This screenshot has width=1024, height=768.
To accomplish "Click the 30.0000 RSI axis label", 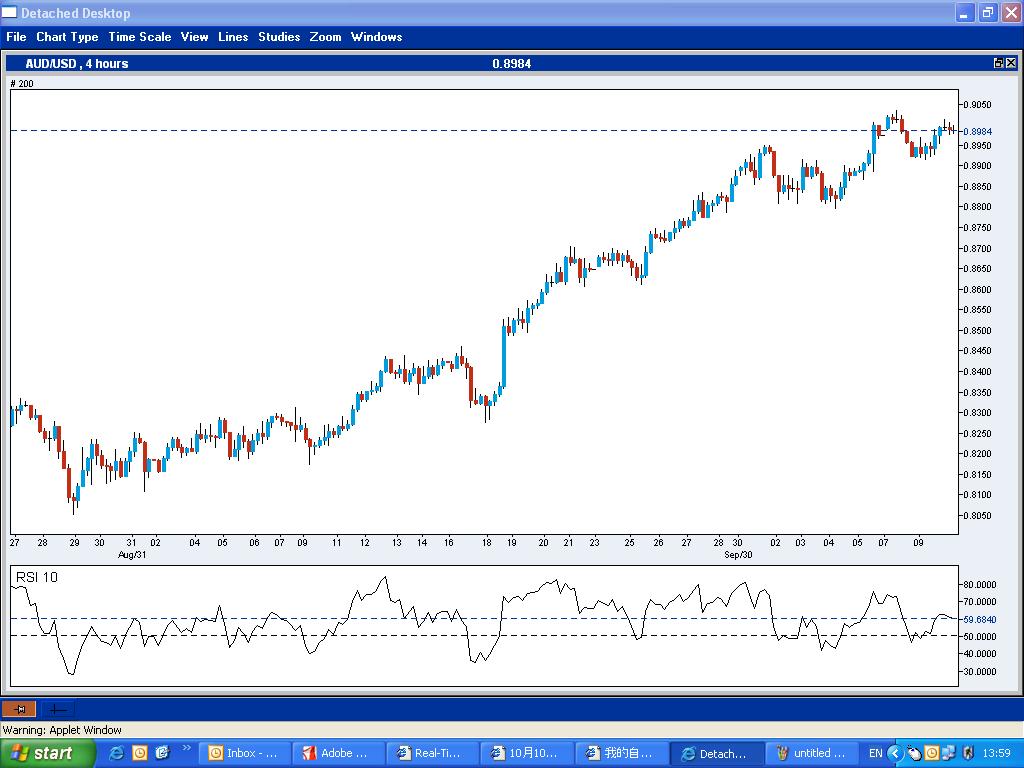I will [x=980, y=671].
